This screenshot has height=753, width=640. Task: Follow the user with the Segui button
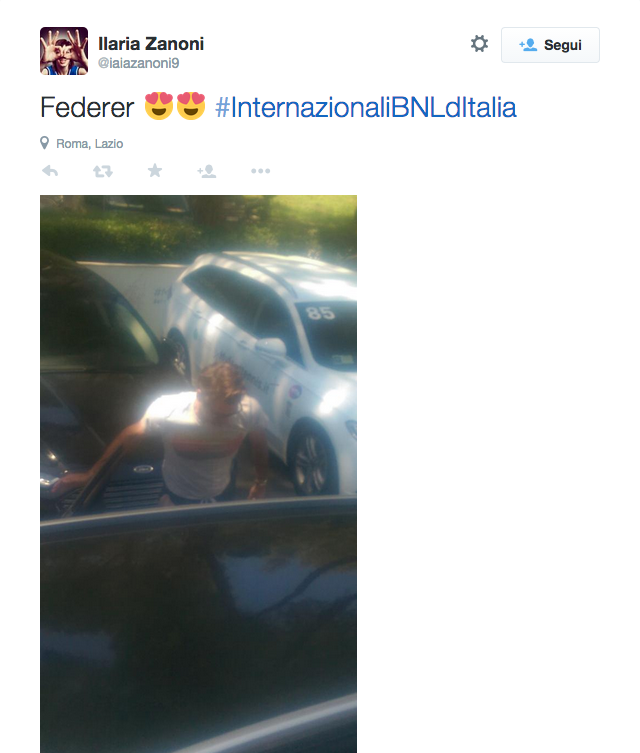(550, 45)
